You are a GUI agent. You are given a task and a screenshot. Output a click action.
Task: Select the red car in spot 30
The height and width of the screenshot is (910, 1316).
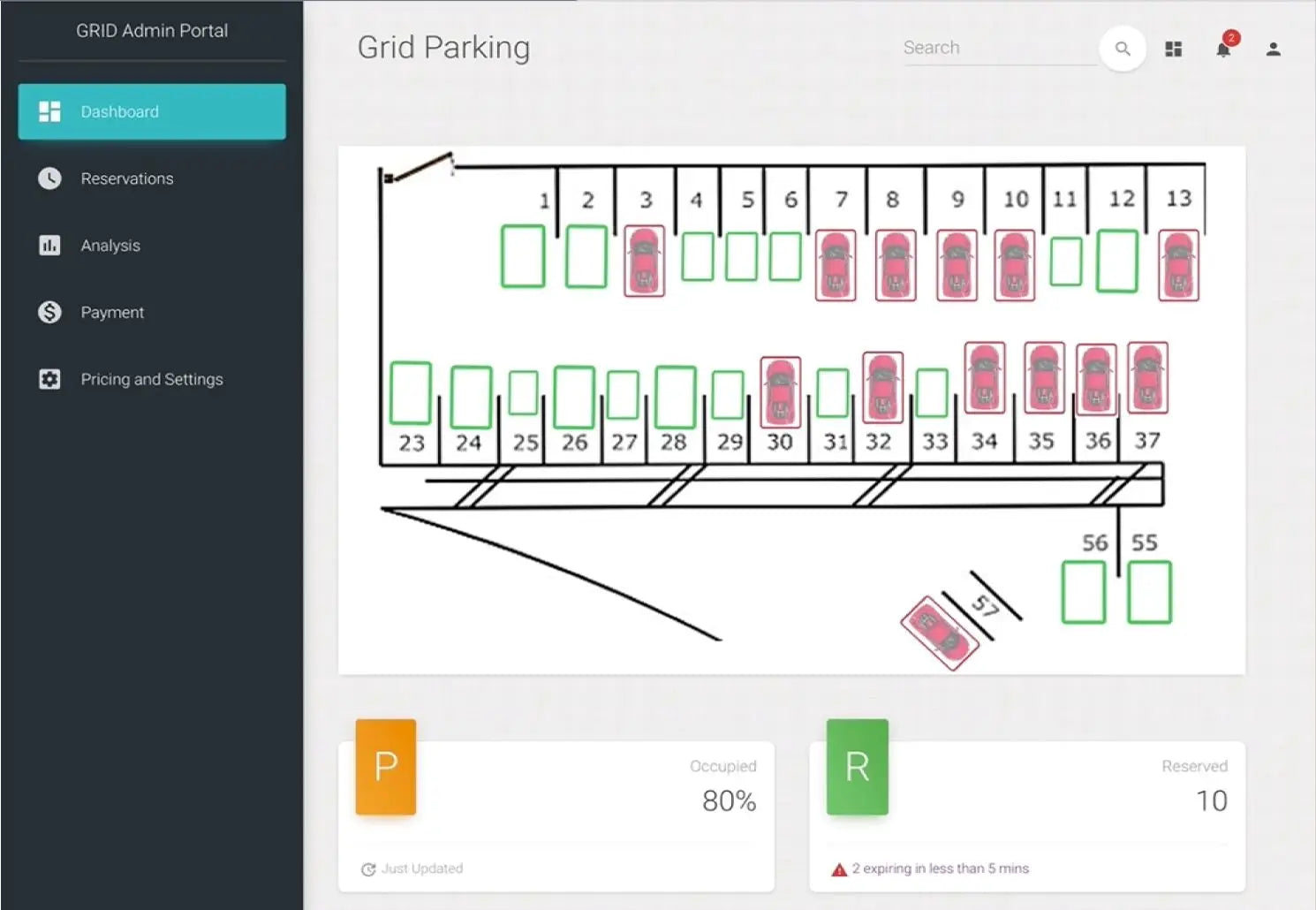(x=781, y=392)
